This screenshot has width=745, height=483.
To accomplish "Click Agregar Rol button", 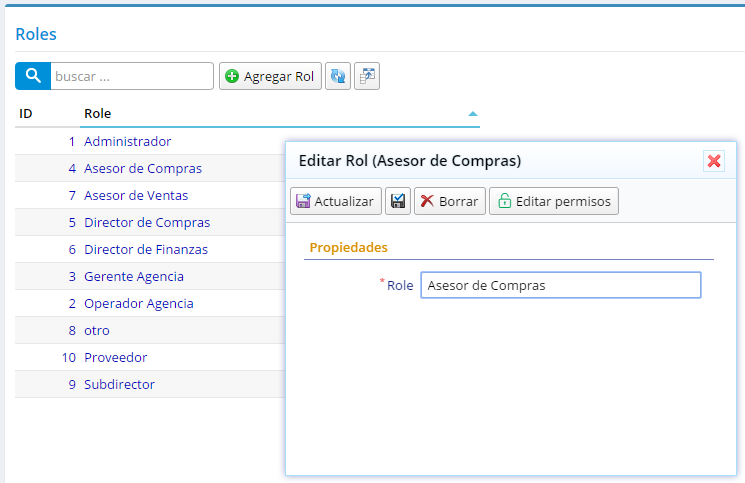I will click(270, 76).
